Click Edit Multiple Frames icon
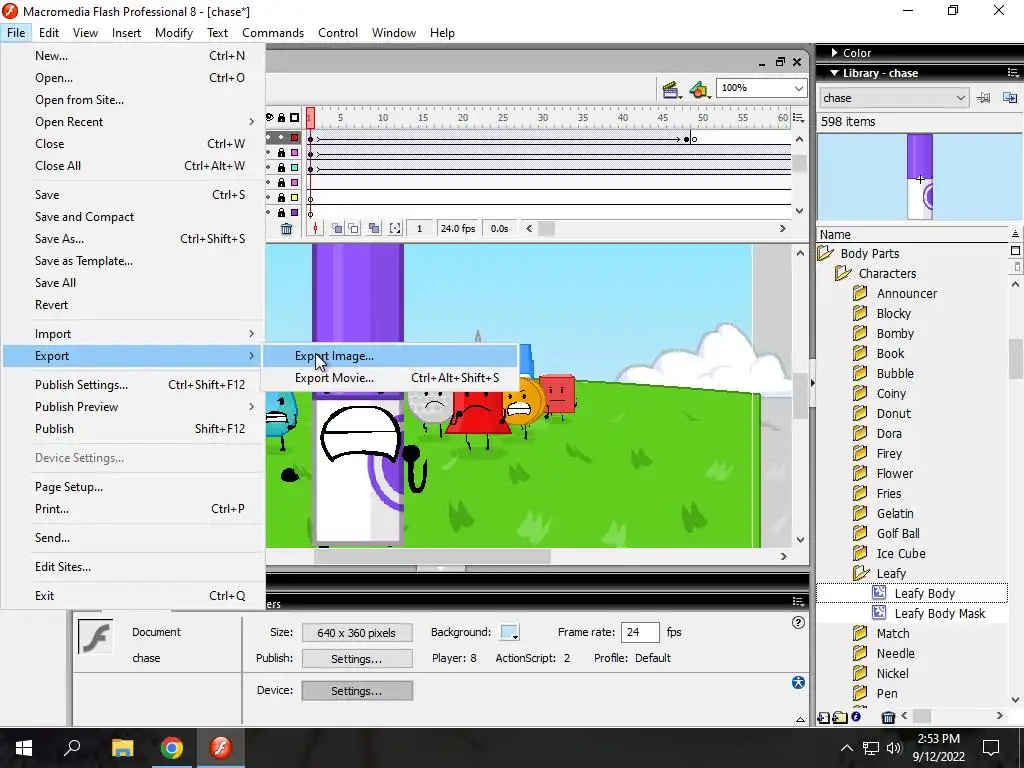Viewport: 1024px width, 768px height. pyautogui.click(x=374, y=229)
